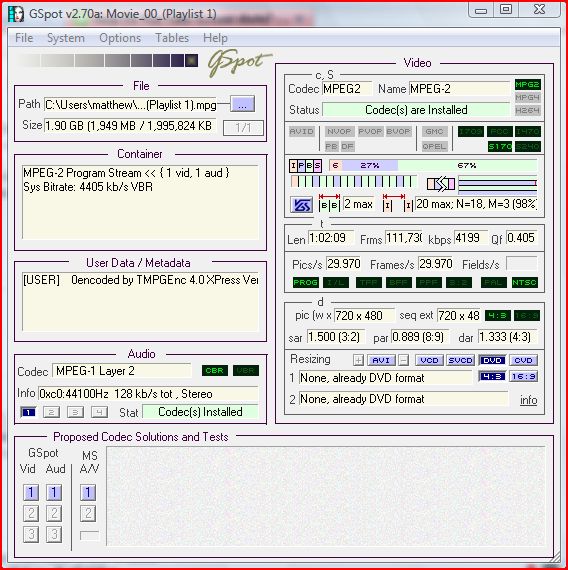Open the Options menu
The image size is (568, 570).
120,38
